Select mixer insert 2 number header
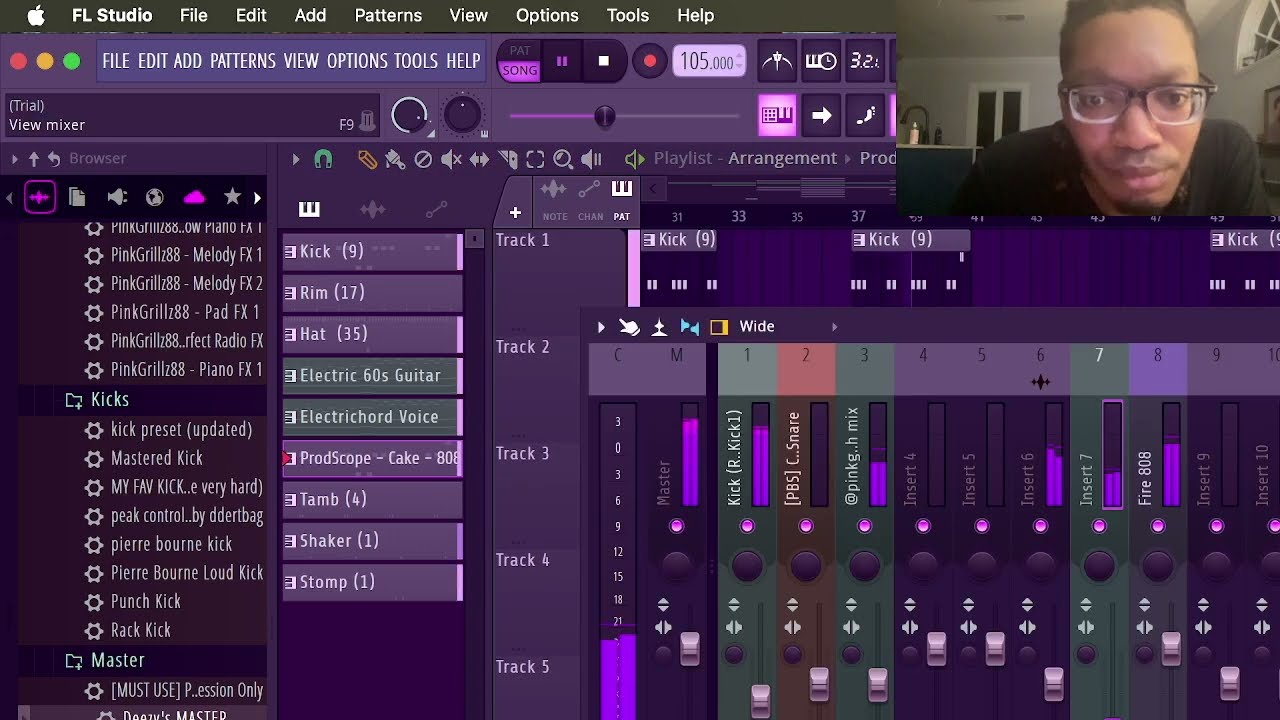This screenshot has width=1280, height=720. (x=806, y=355)
